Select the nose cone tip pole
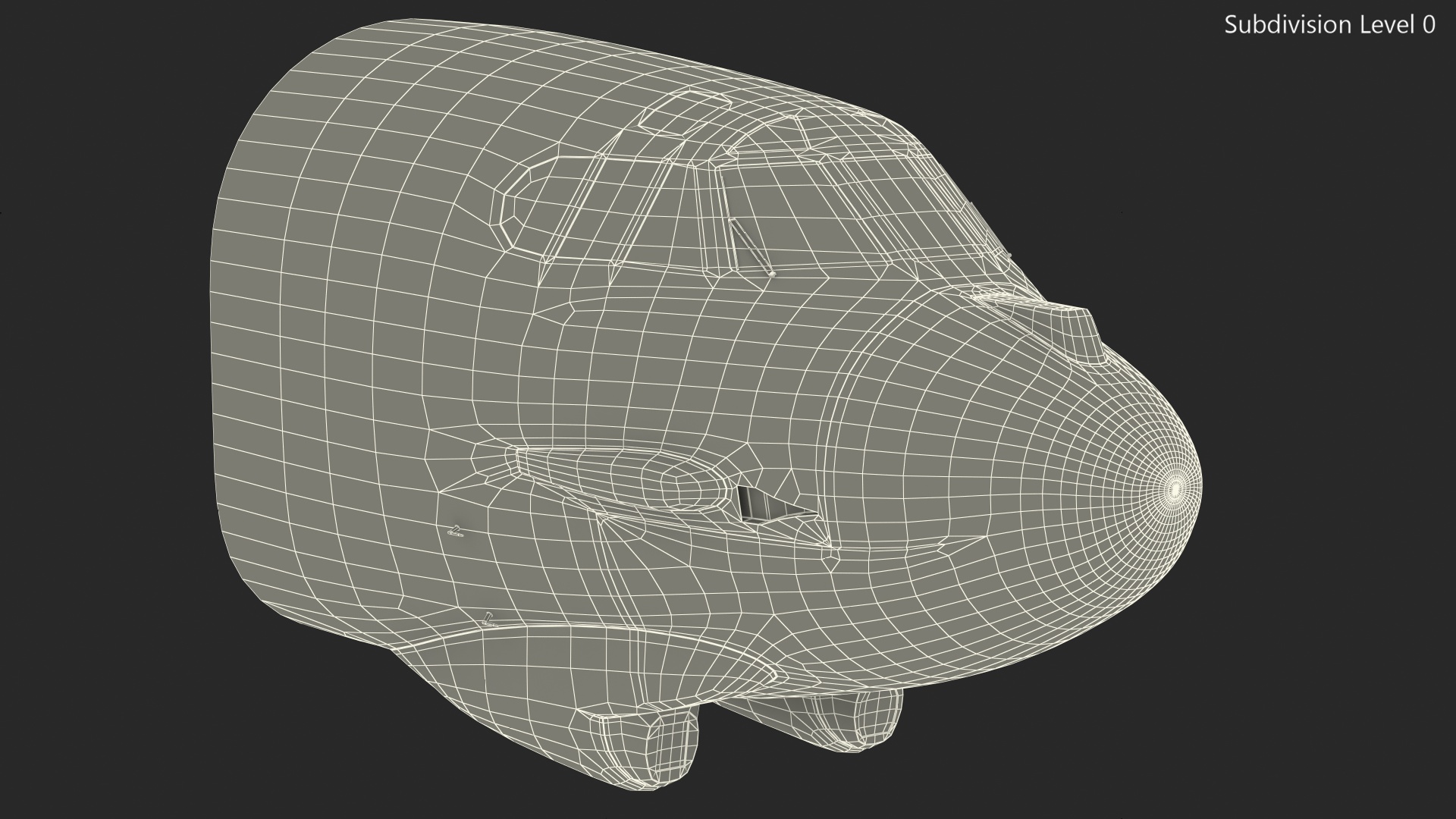 point(1175,491)
